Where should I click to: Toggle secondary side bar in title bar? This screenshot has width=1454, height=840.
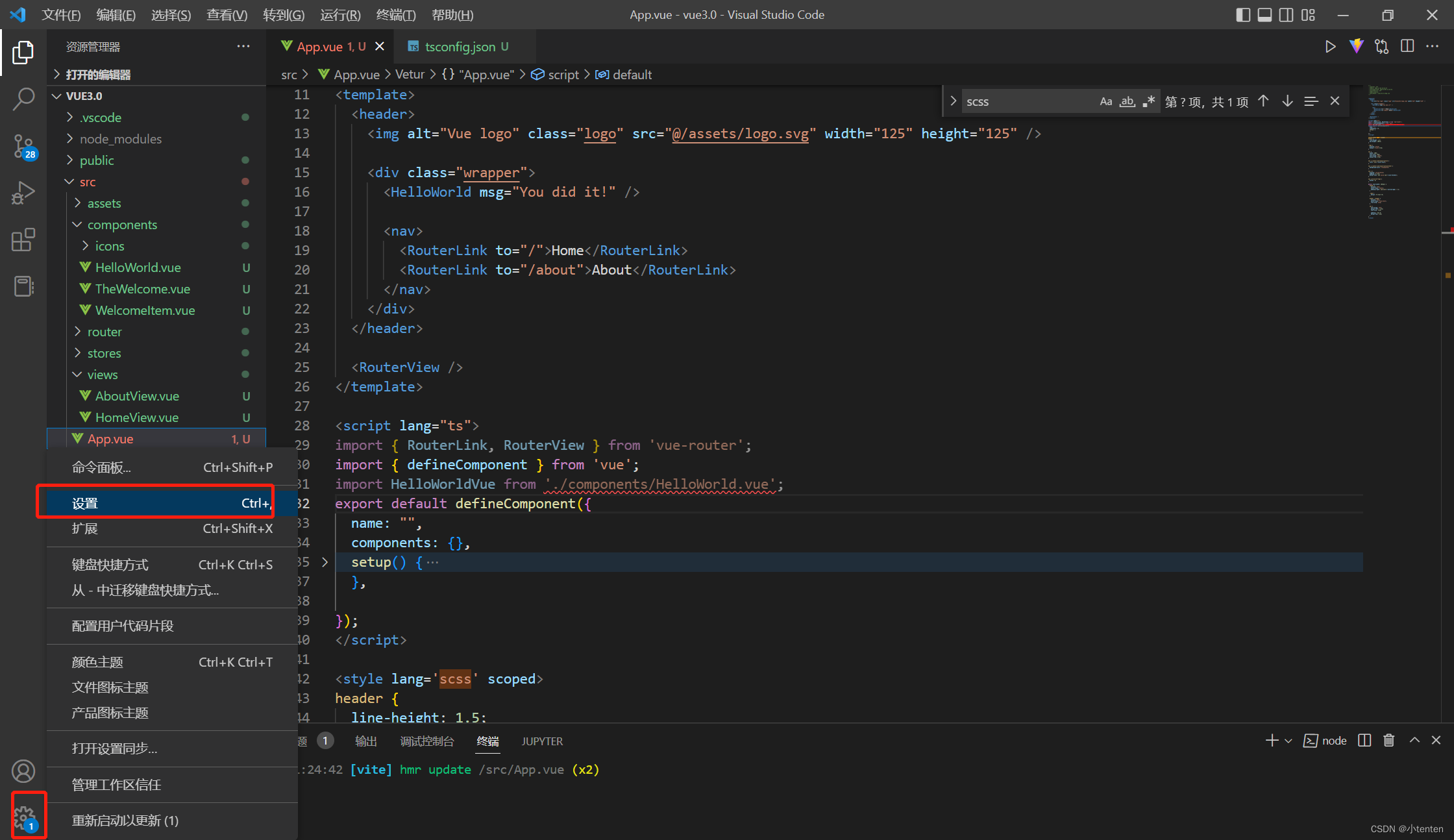tap(1286, 15)
